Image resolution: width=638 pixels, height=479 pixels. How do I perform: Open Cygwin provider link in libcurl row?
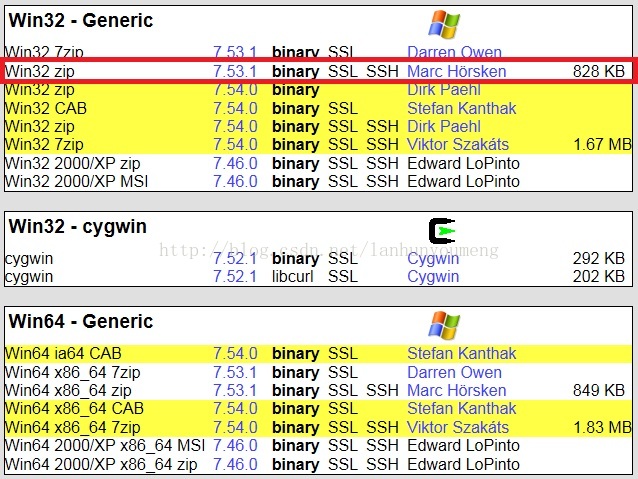point(433,277)
